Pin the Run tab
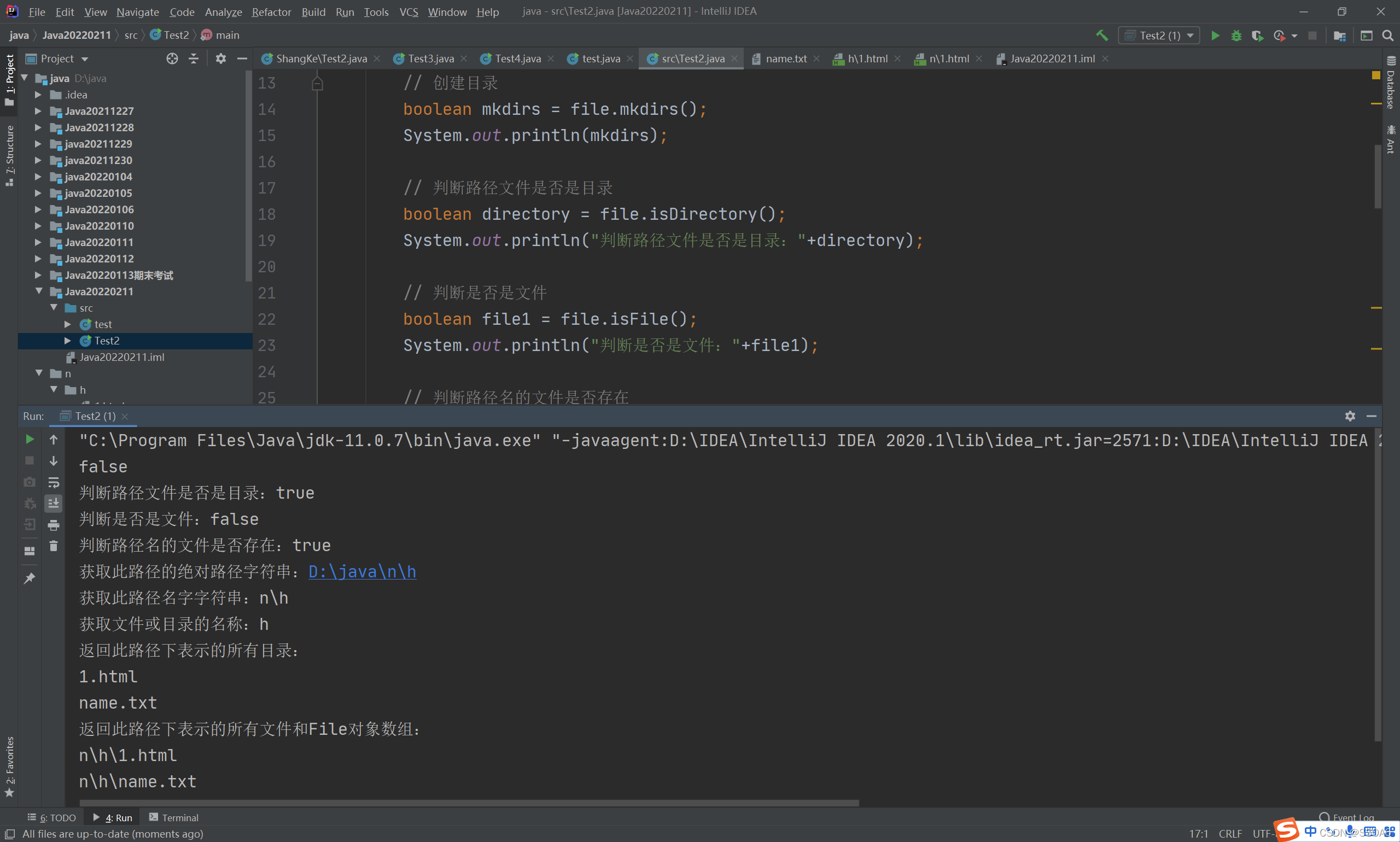This screenshot has height=842, width=1400. [30, 578]
